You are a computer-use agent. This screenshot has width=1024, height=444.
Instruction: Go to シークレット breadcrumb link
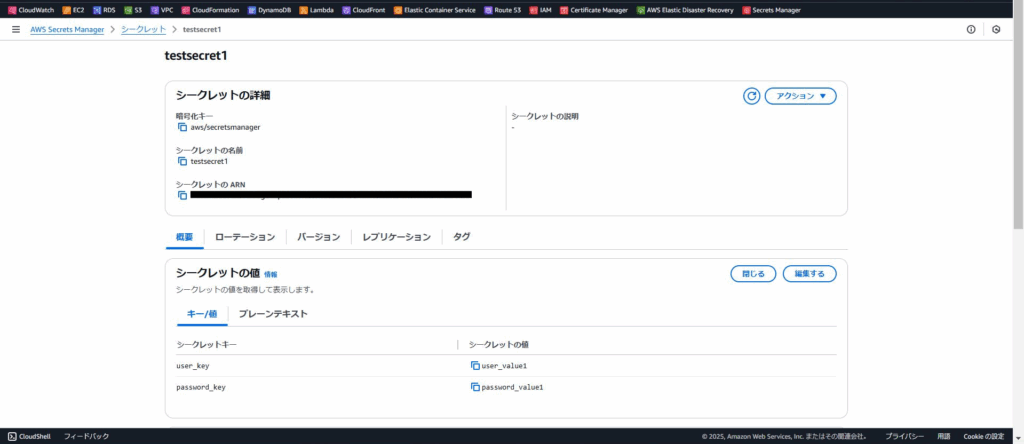coord(143,29)
